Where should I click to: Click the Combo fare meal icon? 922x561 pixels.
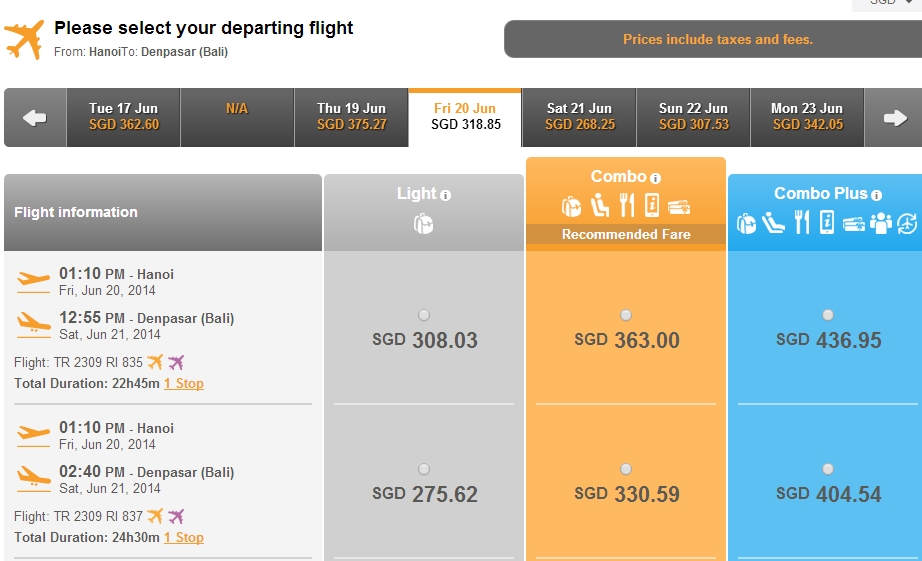pos(627,206)
